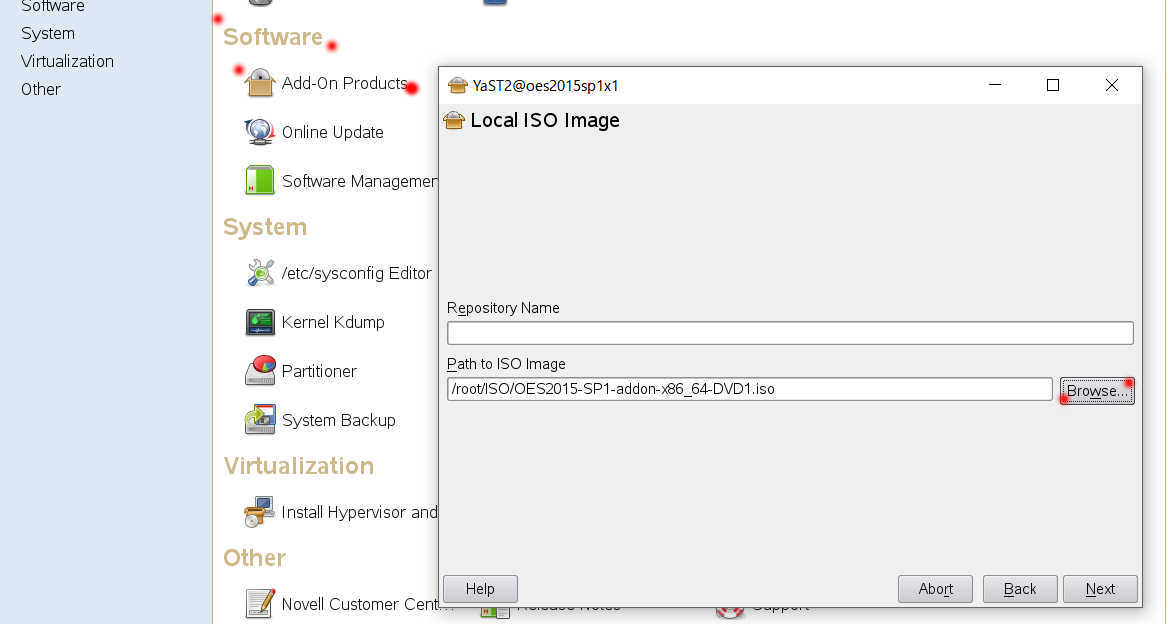Choose Other category in the sidebar
Screen dimensions: 1167x624
[x=41, y=89]
